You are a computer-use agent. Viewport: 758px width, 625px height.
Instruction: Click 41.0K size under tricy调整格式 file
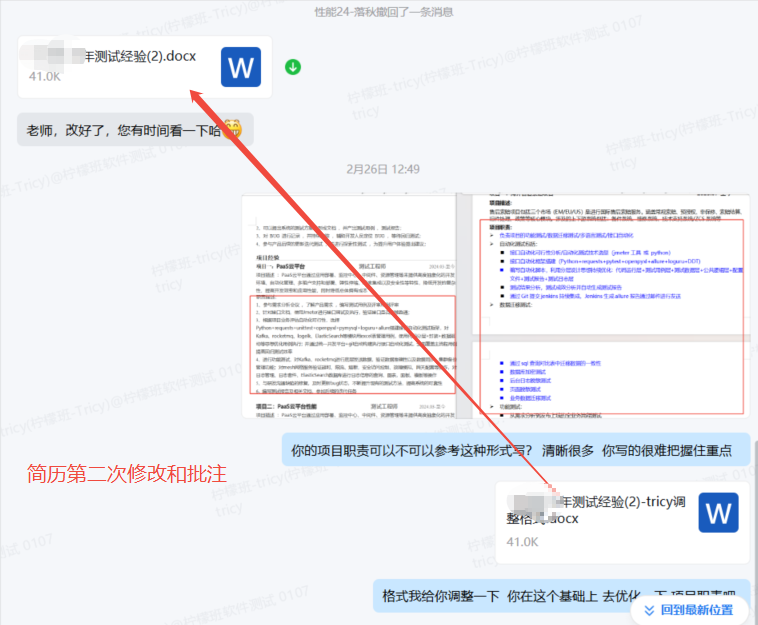point(522,541)
